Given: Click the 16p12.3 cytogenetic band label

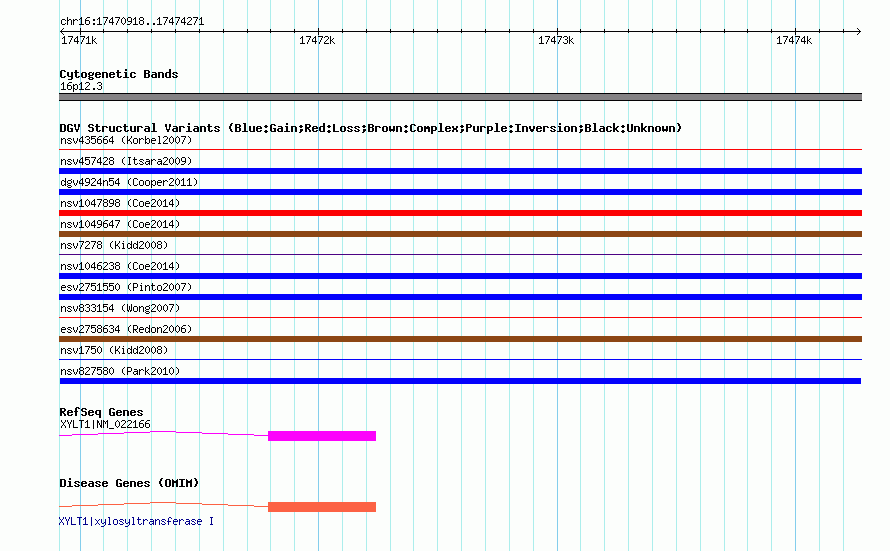Looking at the screenshot, I should click(x=81, y=86).
